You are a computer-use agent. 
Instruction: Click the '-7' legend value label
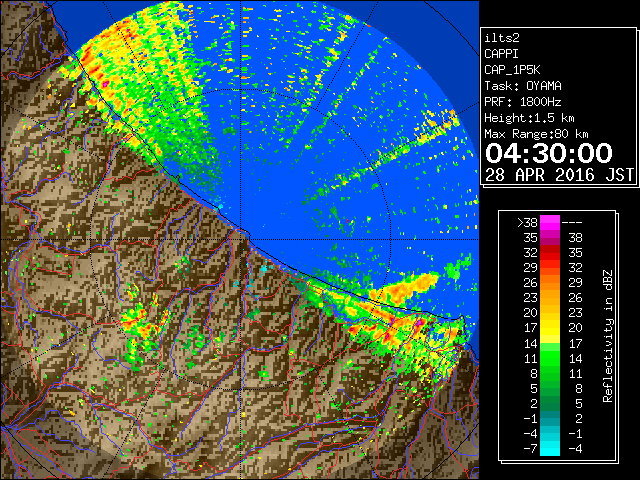(530, 448)
